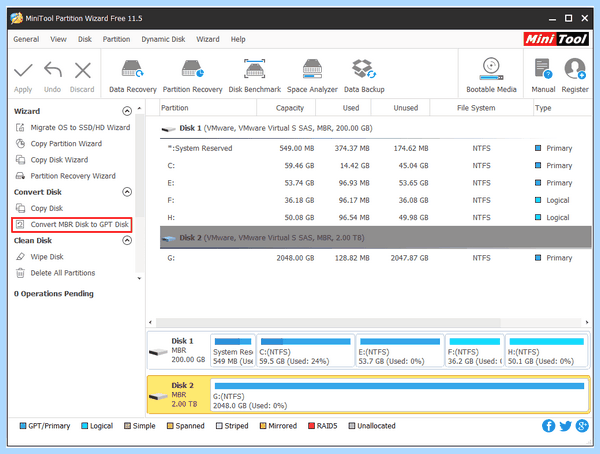600x454 pixels.
Task: Start the Copy Partition Wizard
Action: tap(59, 144)
